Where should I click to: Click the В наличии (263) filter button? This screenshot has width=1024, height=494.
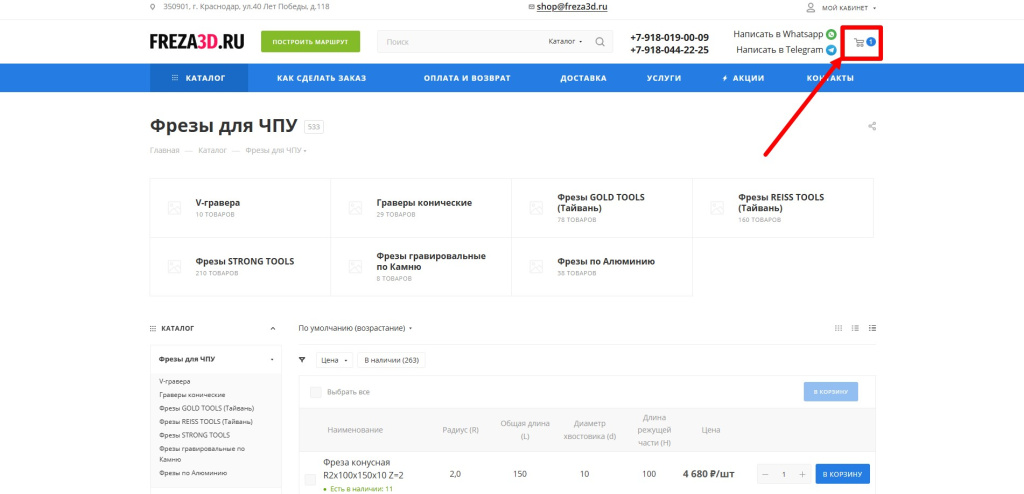391,360
